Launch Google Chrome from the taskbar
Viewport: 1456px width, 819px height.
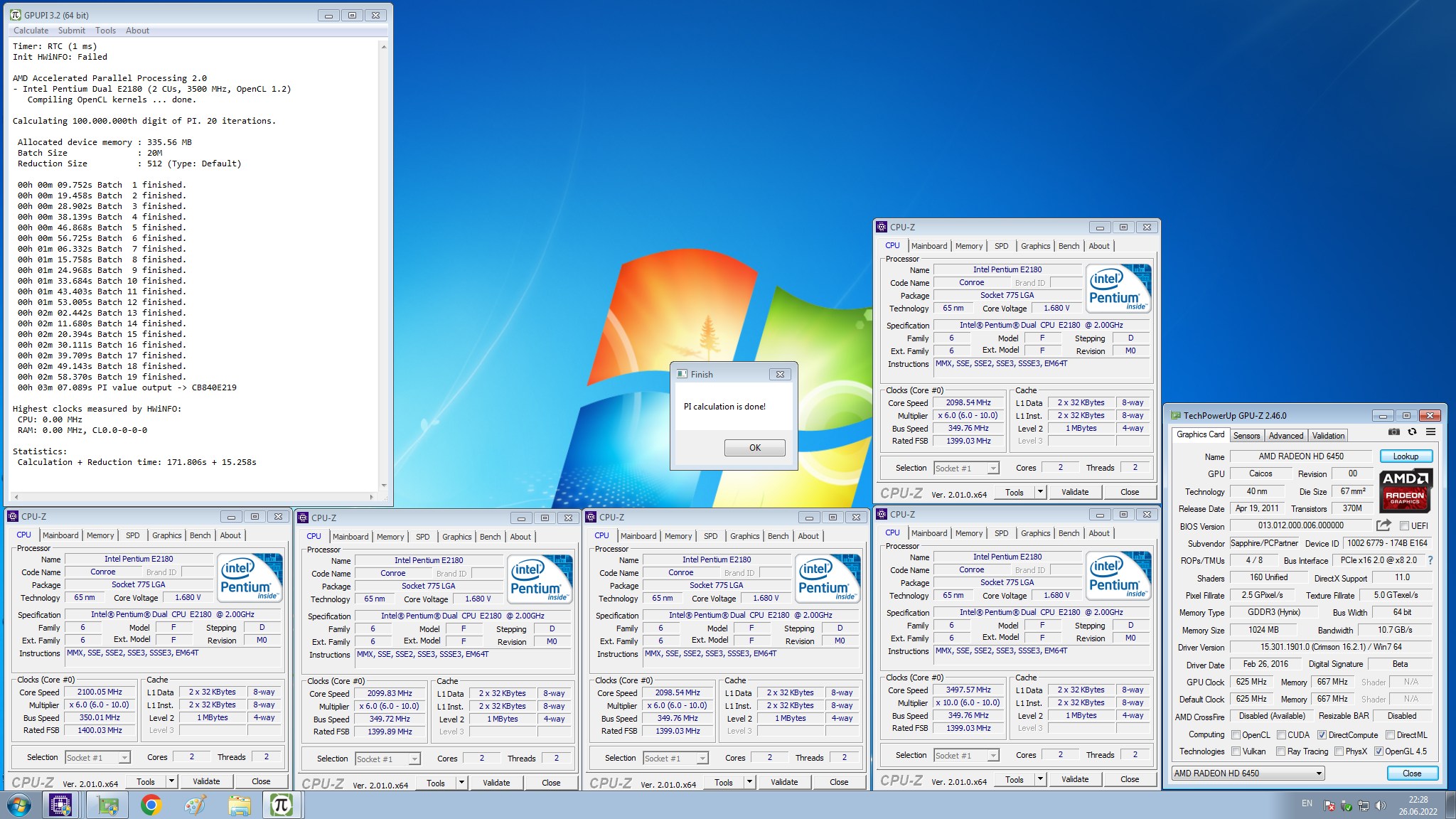[x=151, y=805]
